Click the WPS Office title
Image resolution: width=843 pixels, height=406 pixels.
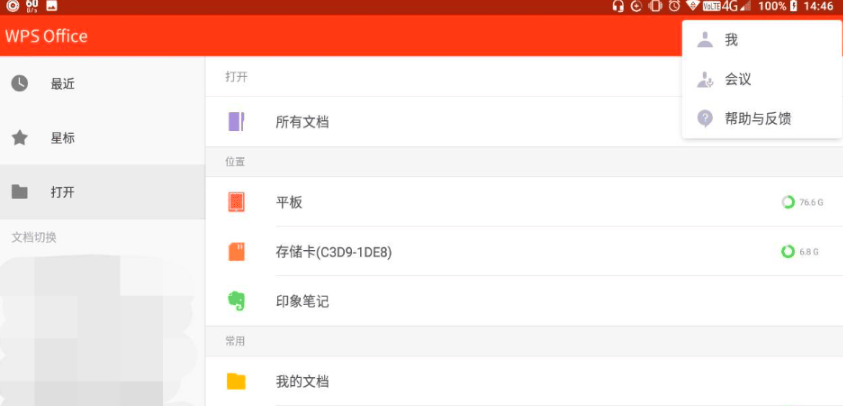(x=46, y=36)
